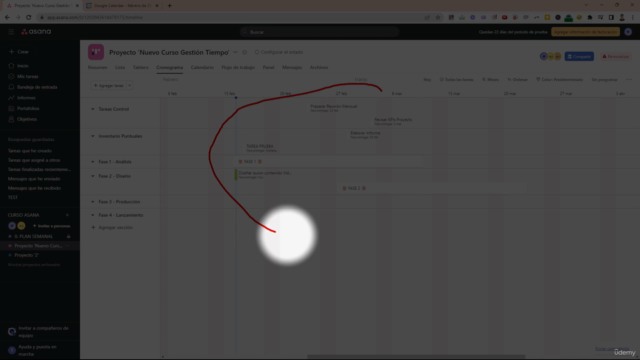Click Agregar información de facturación button
This screenshot has height=360, width=640.
(585, 32)
